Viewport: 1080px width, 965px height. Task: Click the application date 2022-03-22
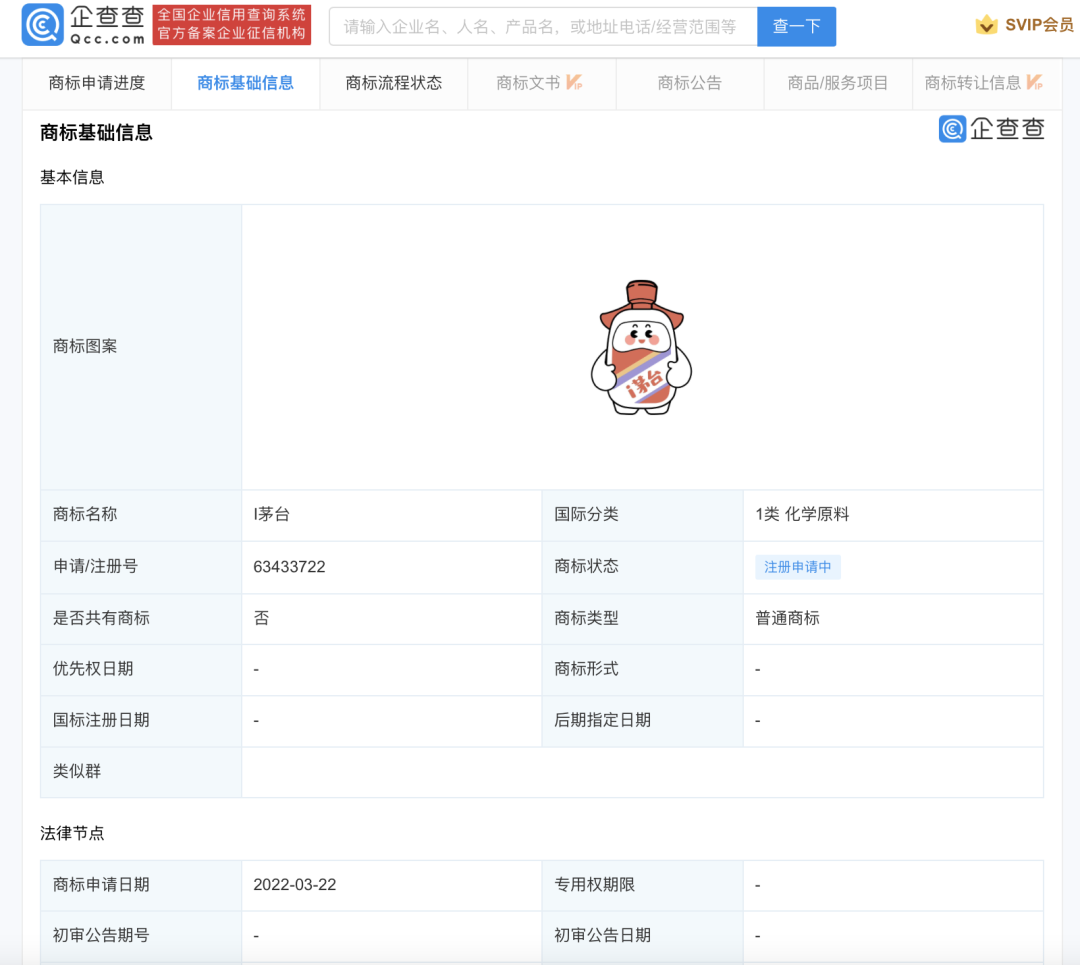[294, 885]
